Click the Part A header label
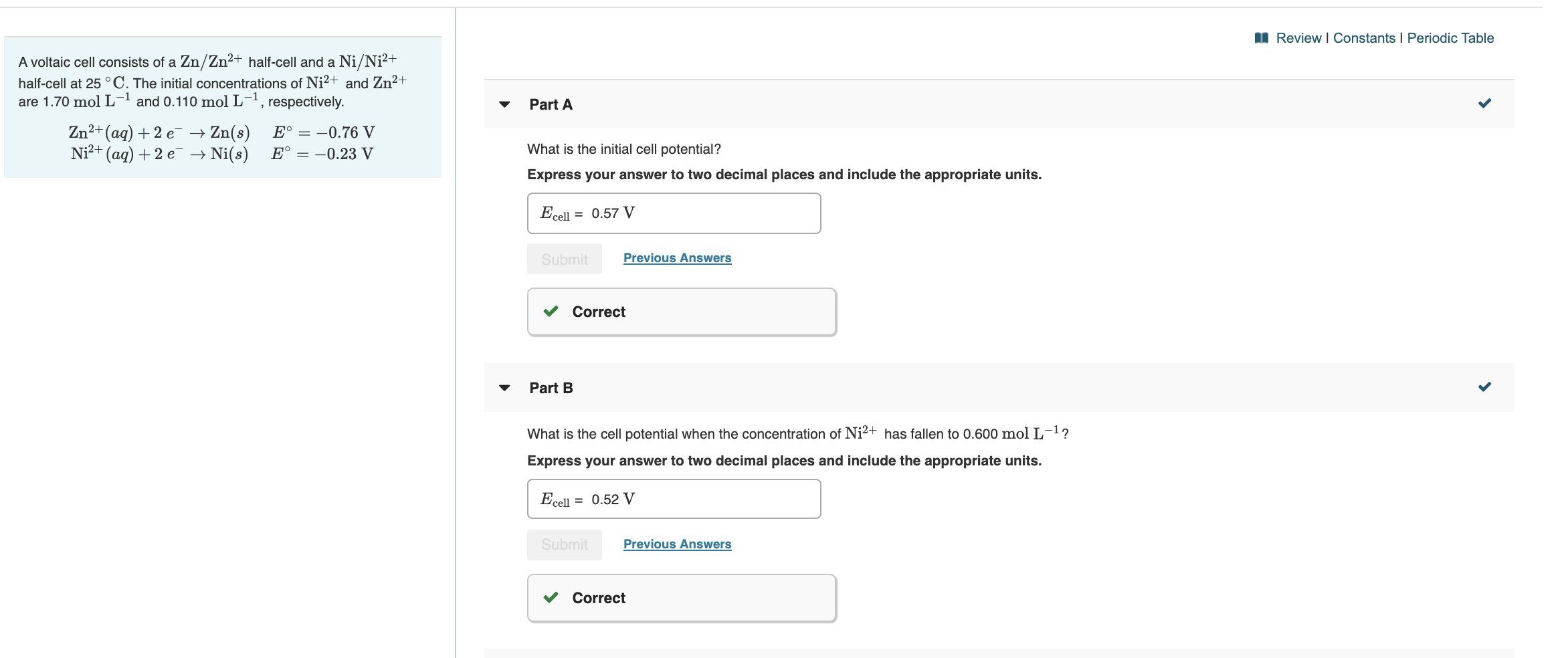This screenshot has width=1568, height=658. click(551, 104)
